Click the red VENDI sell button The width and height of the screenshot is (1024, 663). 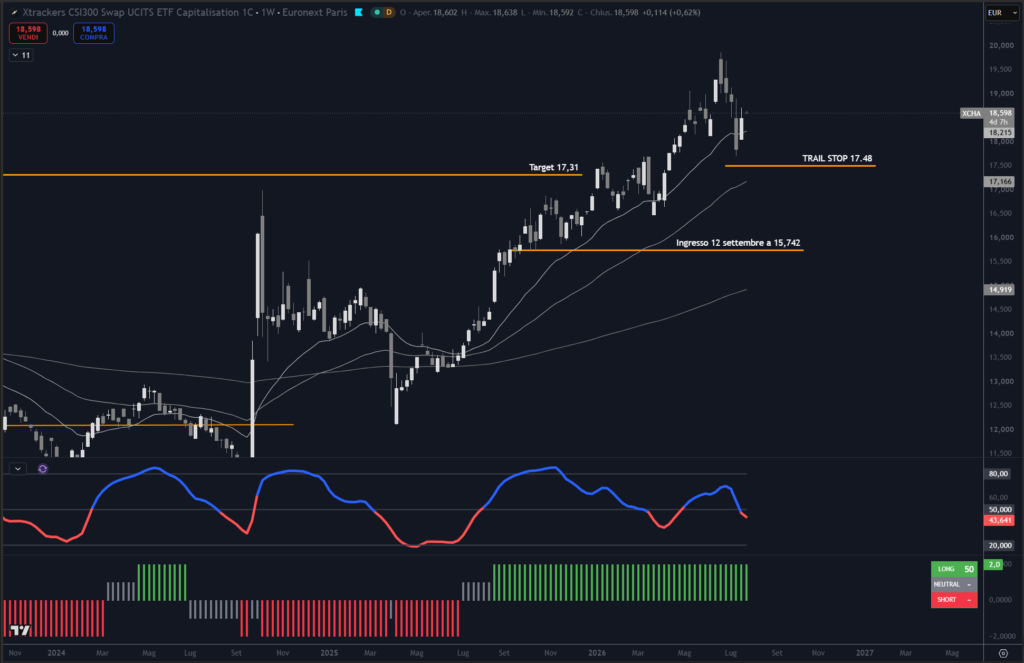pos(28,33)
